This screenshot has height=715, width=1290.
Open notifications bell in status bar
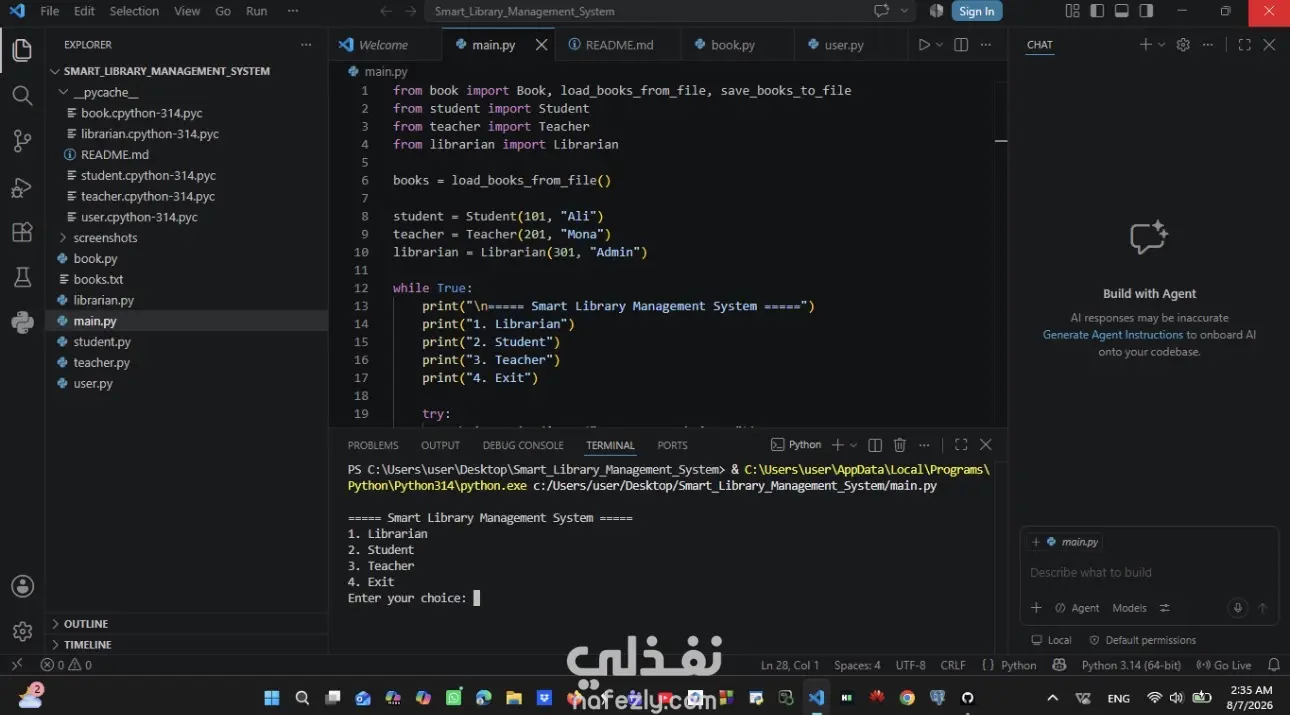pos(1274,665)
